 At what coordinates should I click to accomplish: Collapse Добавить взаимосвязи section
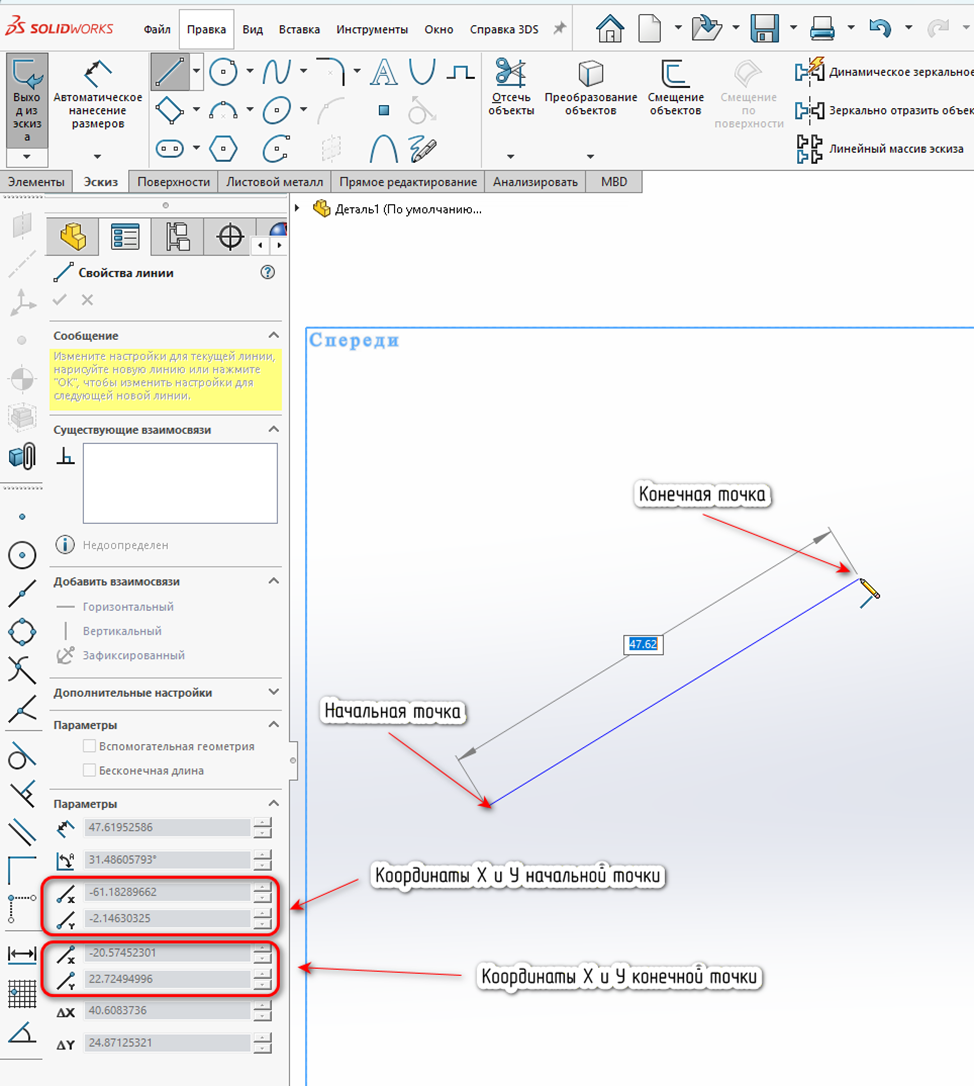274,581
